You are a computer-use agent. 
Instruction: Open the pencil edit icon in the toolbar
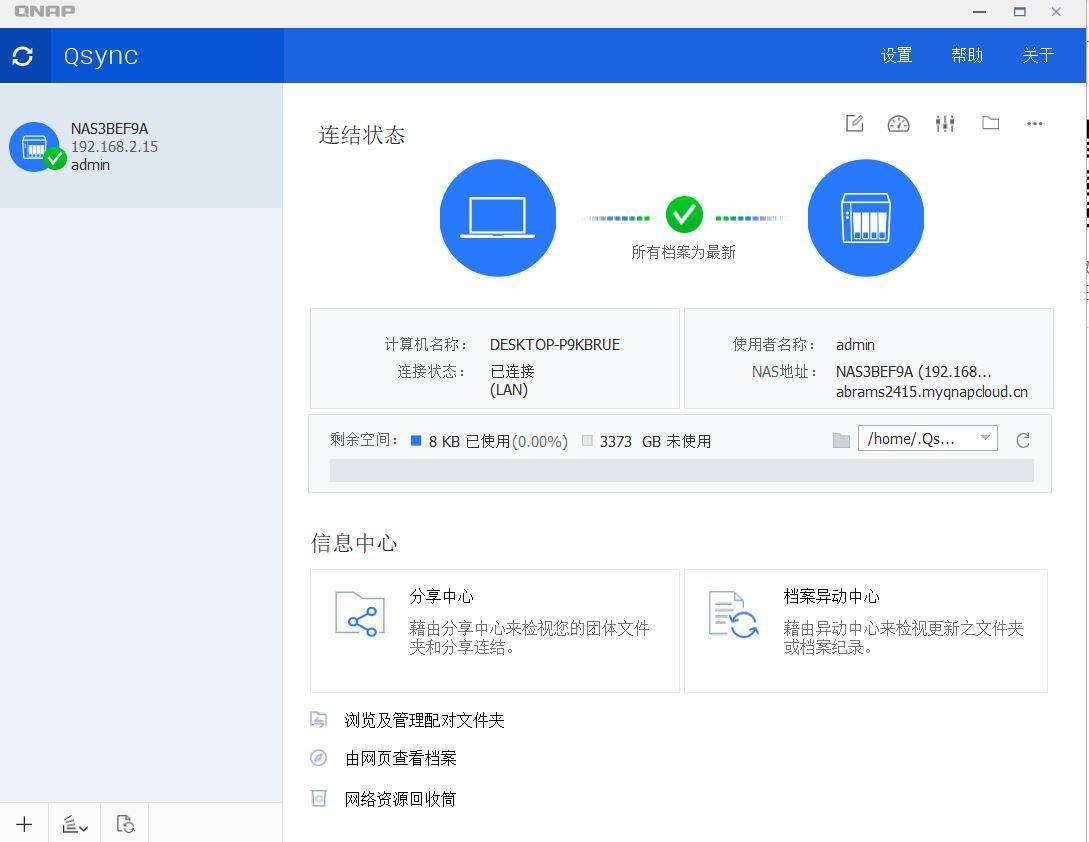pos(854,123)
